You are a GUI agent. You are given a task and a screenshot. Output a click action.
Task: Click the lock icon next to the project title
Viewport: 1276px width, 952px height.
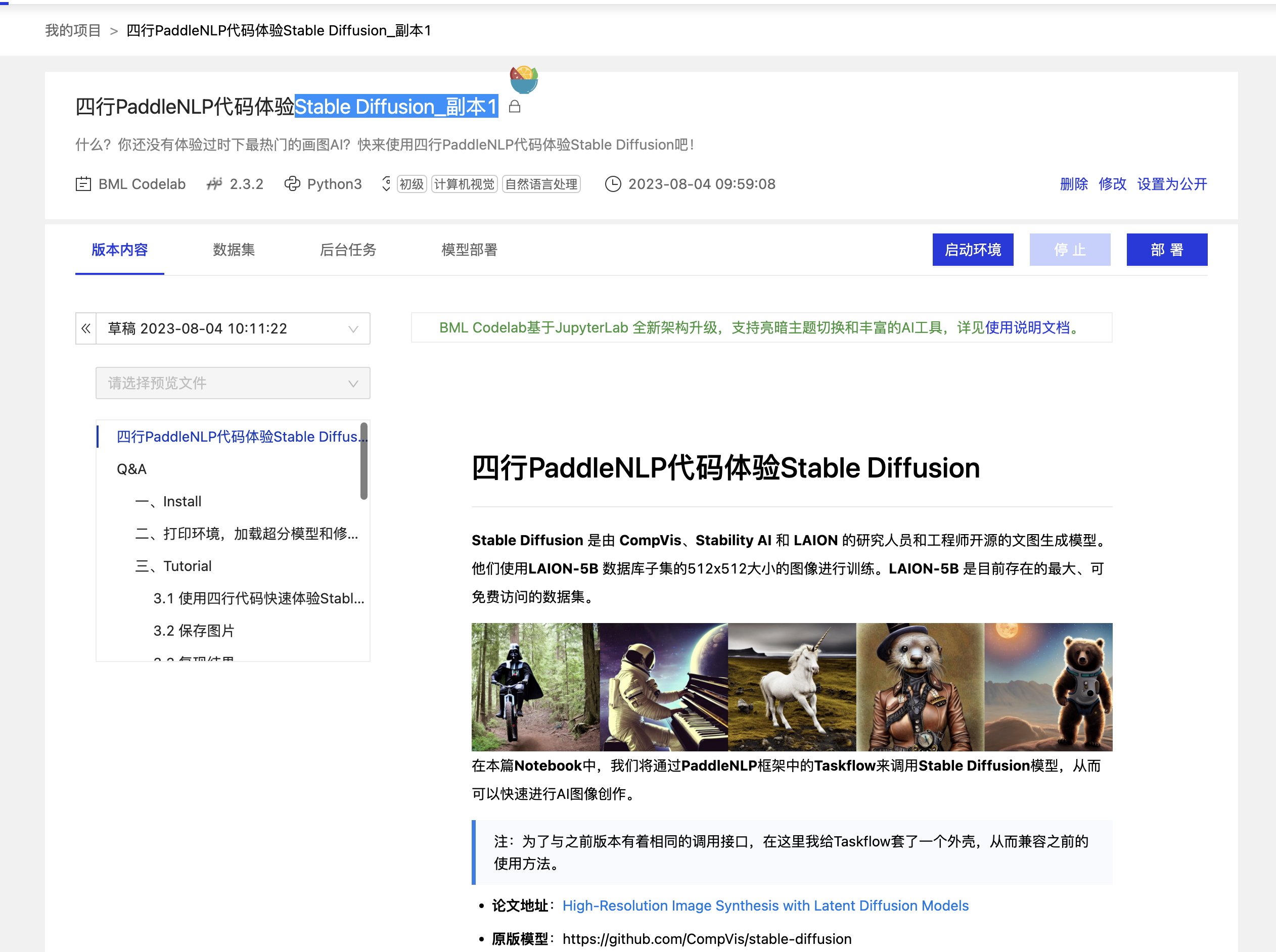pyautogui.click(x=516, y=107)
